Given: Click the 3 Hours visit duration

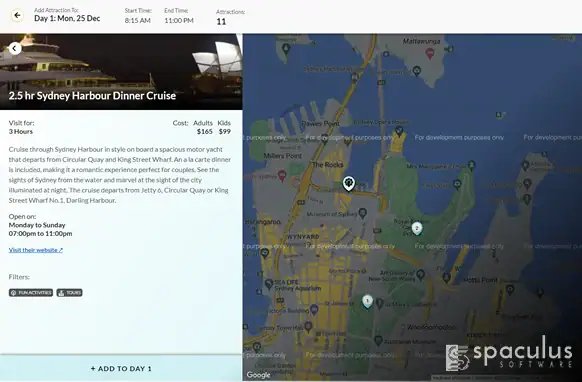Looking at the screenshot, I should 21,131.
